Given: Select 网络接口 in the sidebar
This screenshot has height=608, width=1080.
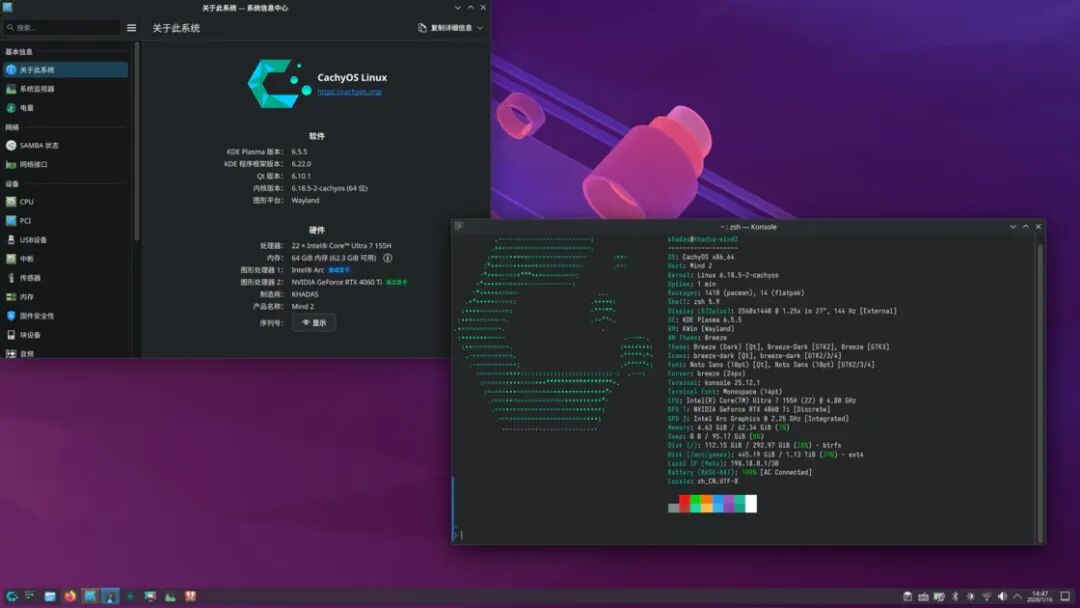Looking at the screenshot, I should pos(65,165).
